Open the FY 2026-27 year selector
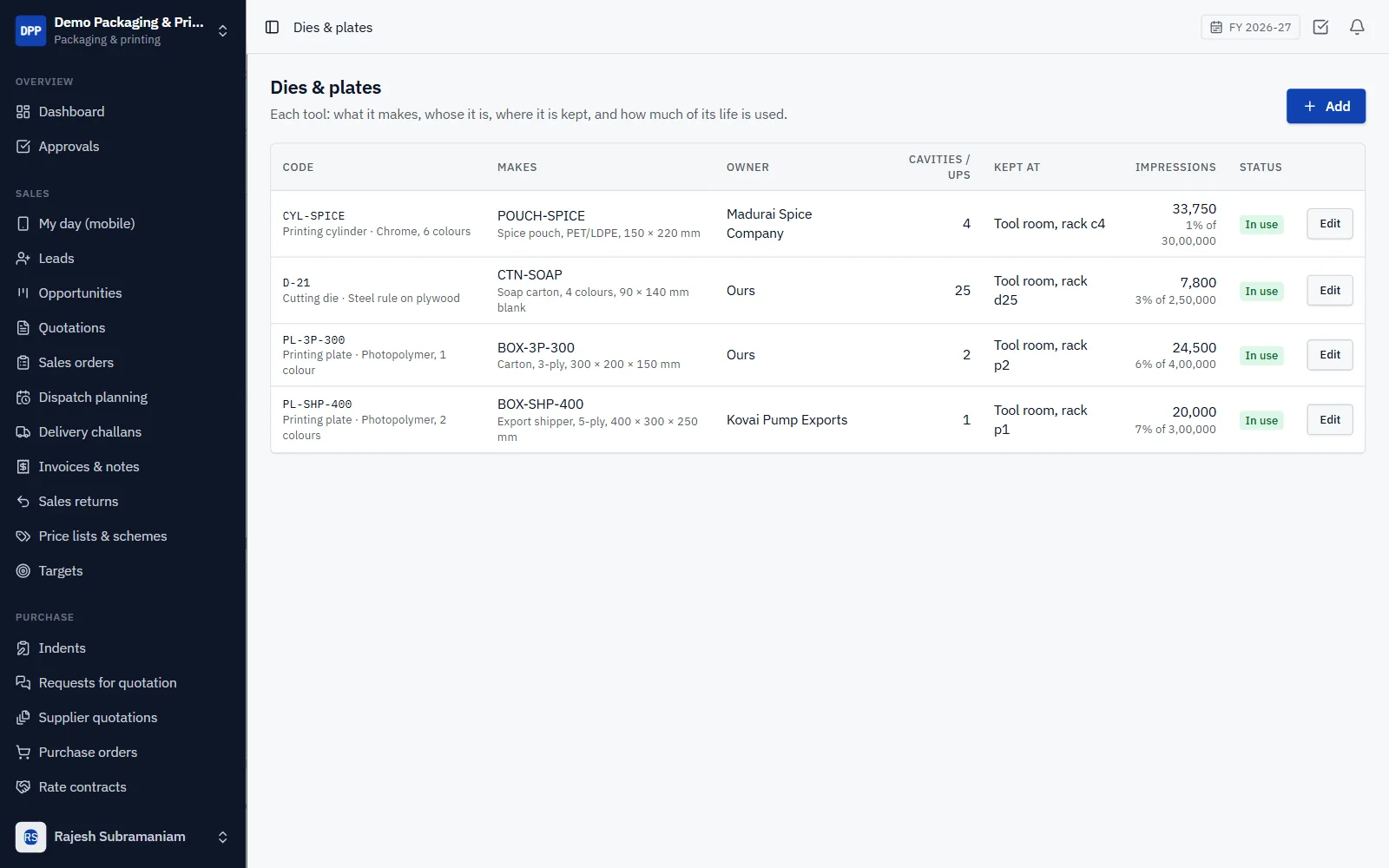Image resolution: width=1389 pixels, height=868 pixels. [1250, 27]
